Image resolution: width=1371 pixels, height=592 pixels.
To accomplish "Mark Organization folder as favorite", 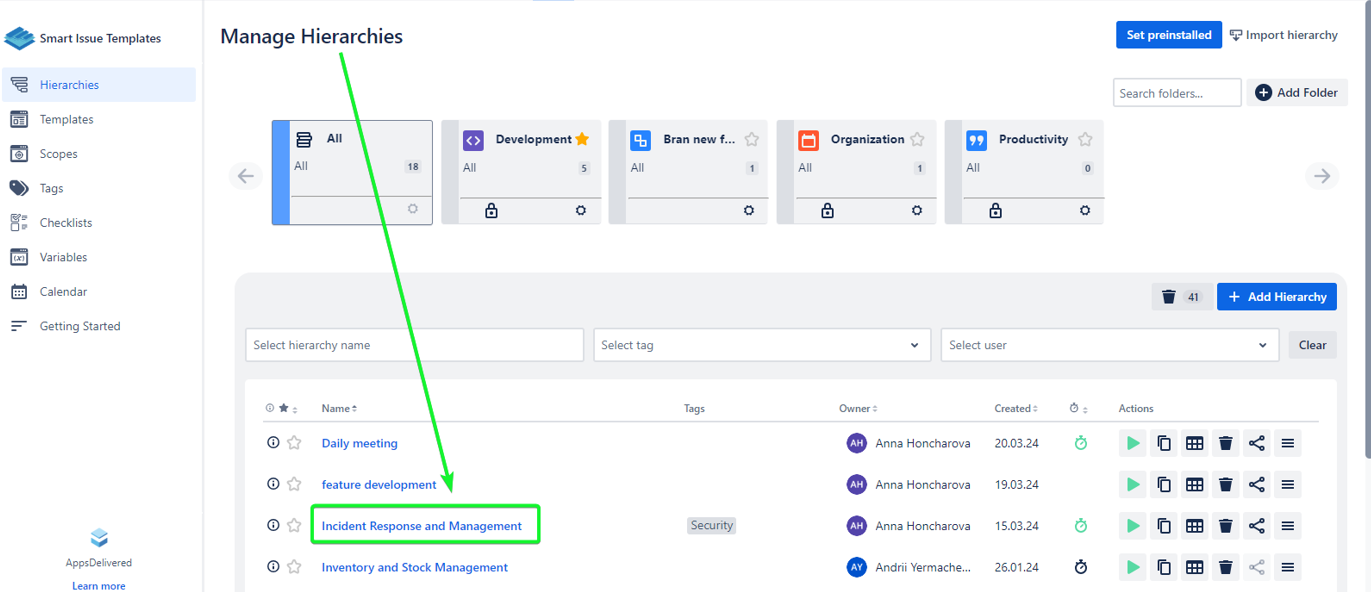I will pos(917,139).
